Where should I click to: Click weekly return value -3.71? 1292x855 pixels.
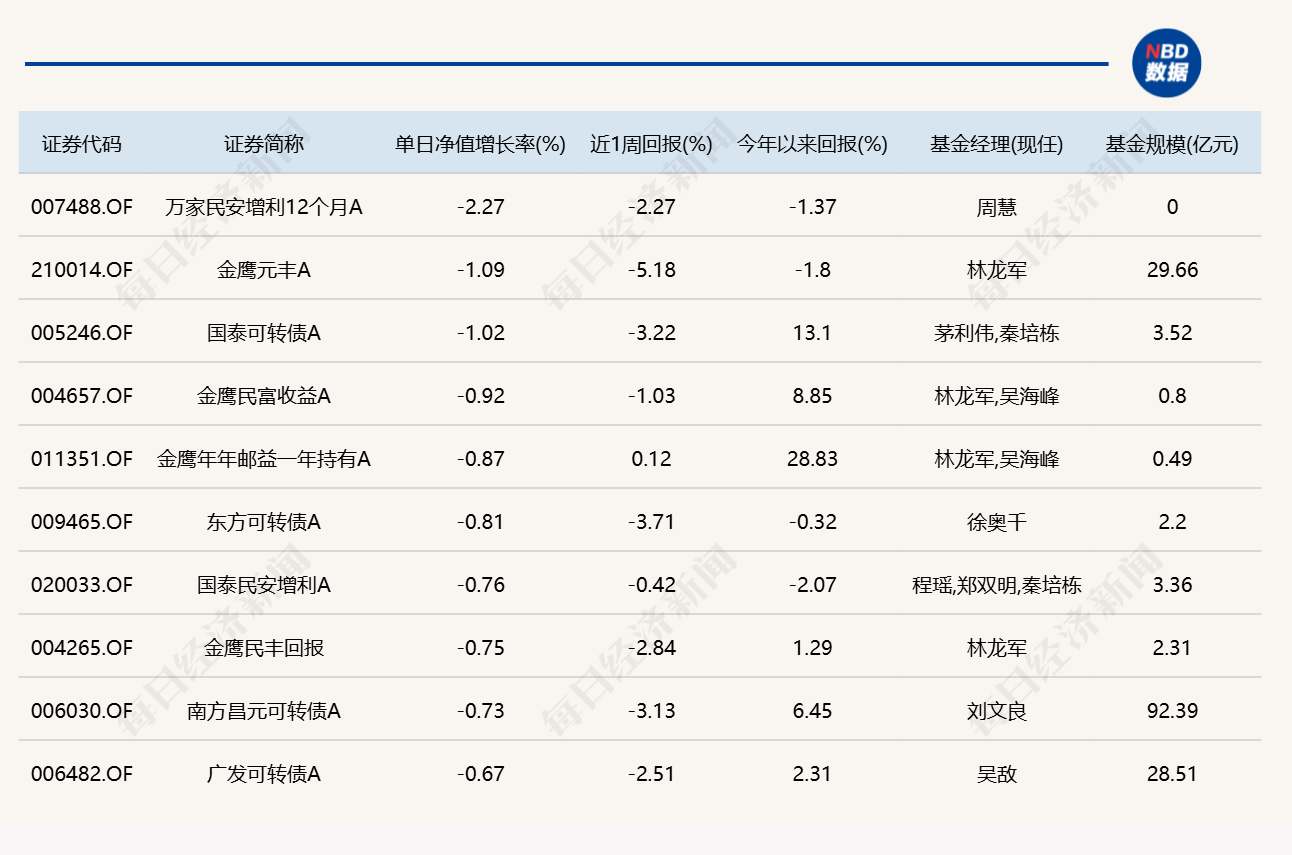652,522
